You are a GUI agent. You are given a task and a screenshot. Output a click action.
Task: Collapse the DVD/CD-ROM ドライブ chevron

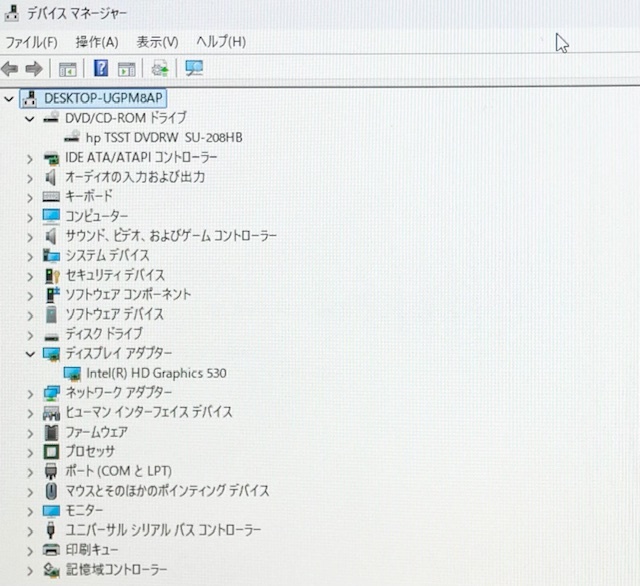coord(29,119)
